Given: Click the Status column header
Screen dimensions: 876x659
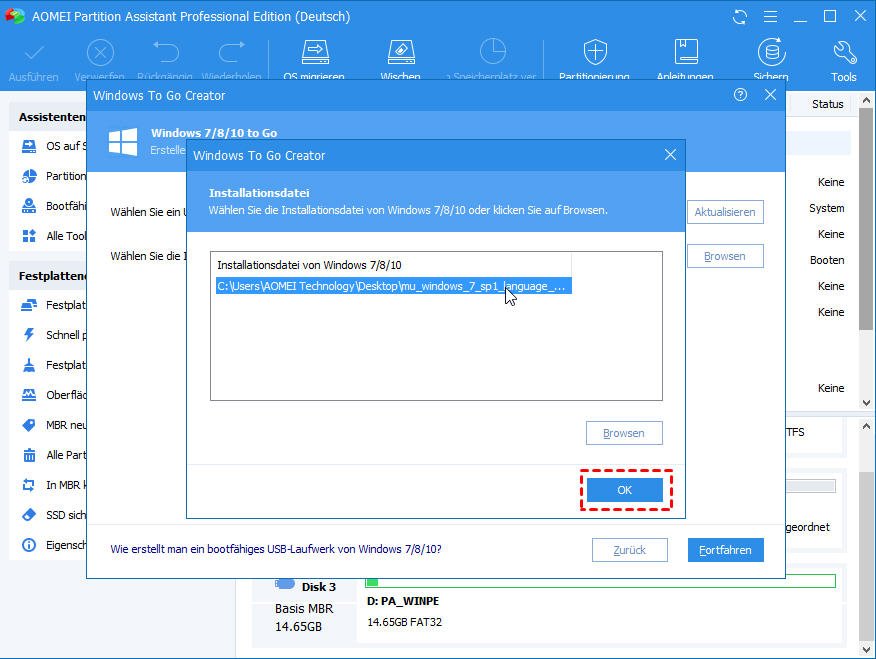Looking at the screenshot, I should (827, 104).
